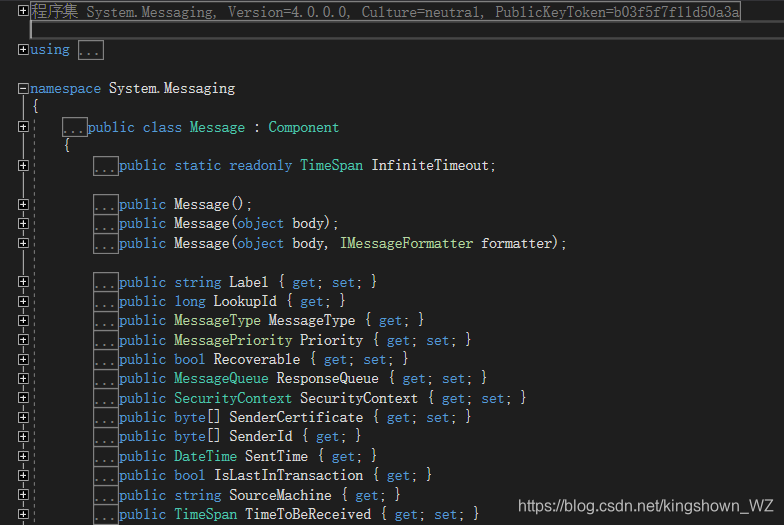Screen dimensions: 784x525
Task: Expand the Recoverable property comment
Action: point(23,360)
